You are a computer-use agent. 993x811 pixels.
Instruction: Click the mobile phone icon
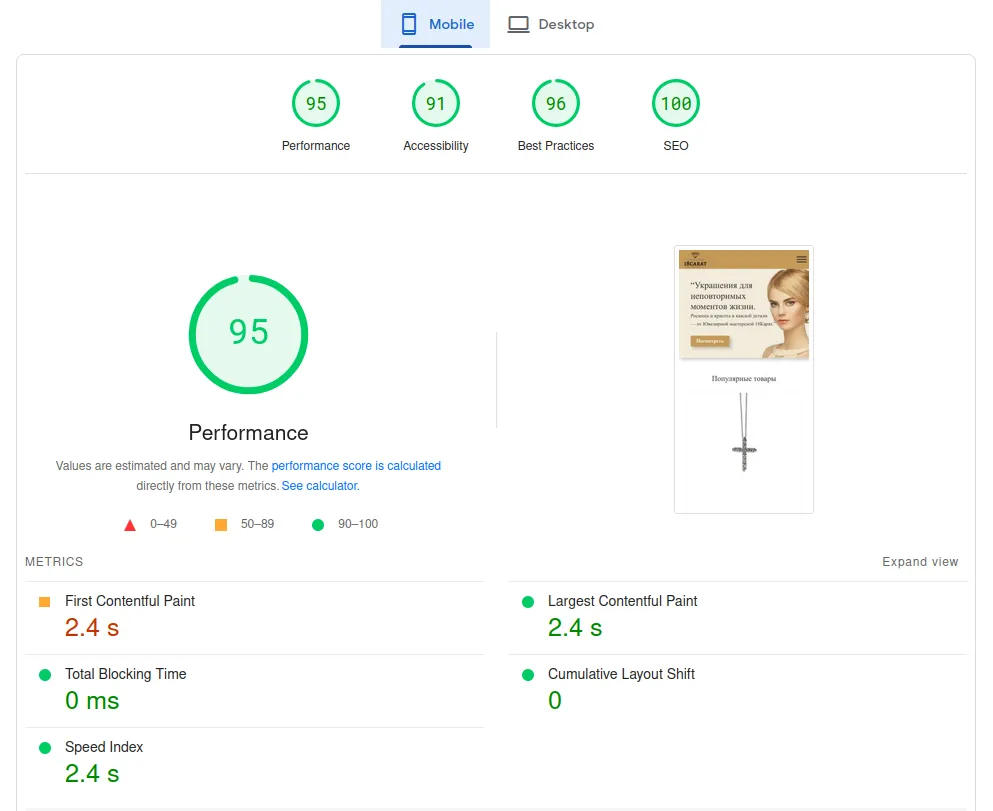[409, 24]
